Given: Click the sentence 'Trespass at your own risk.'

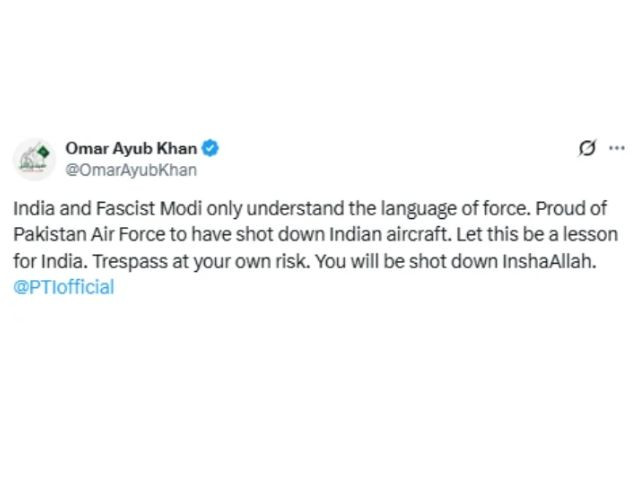Looking at the screenshot, I should coord(202,261).
